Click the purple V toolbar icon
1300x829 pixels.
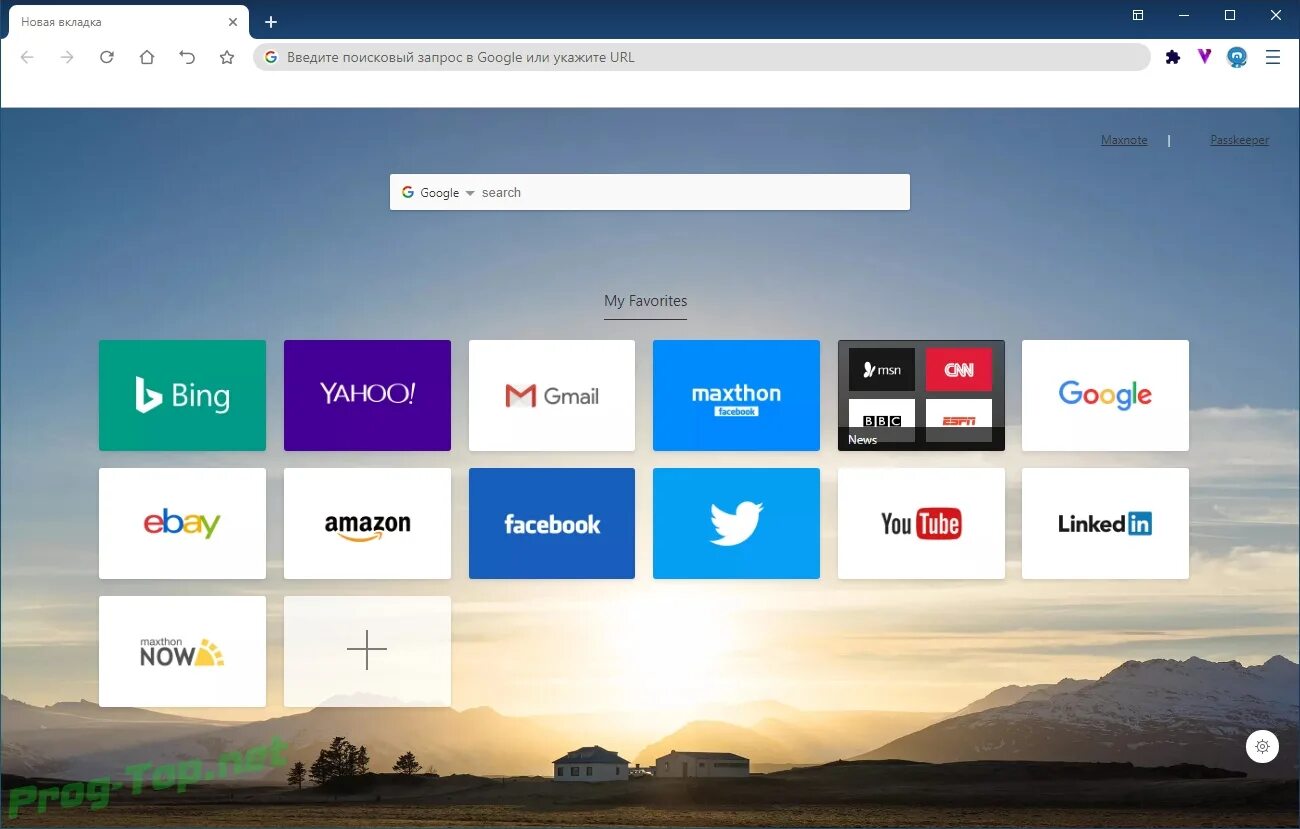click(1204, 57)
